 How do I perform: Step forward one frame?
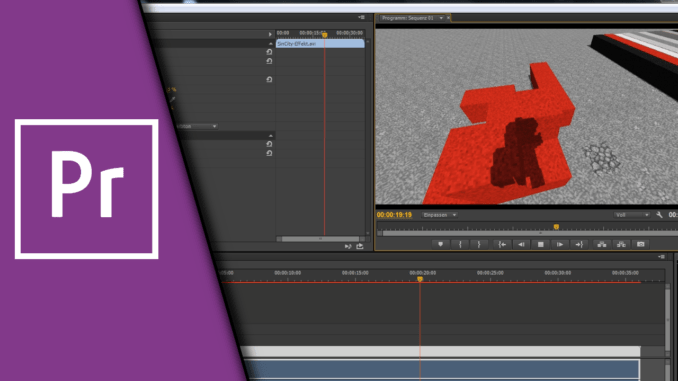560,244
